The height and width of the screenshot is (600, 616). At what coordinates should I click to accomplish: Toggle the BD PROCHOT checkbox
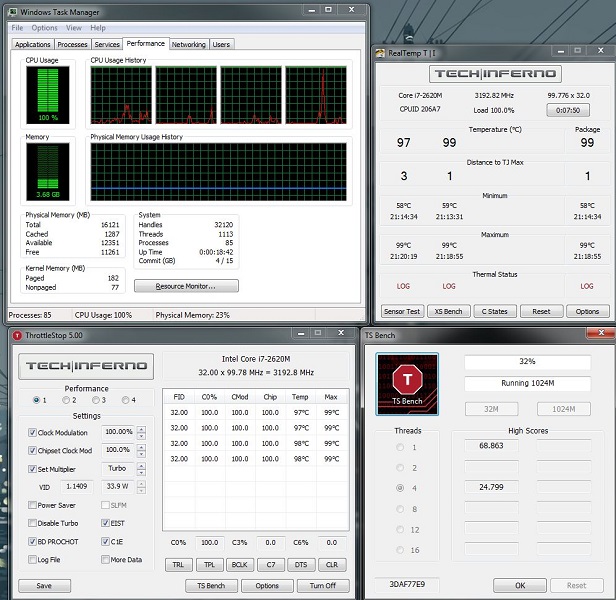click(32, 542)
